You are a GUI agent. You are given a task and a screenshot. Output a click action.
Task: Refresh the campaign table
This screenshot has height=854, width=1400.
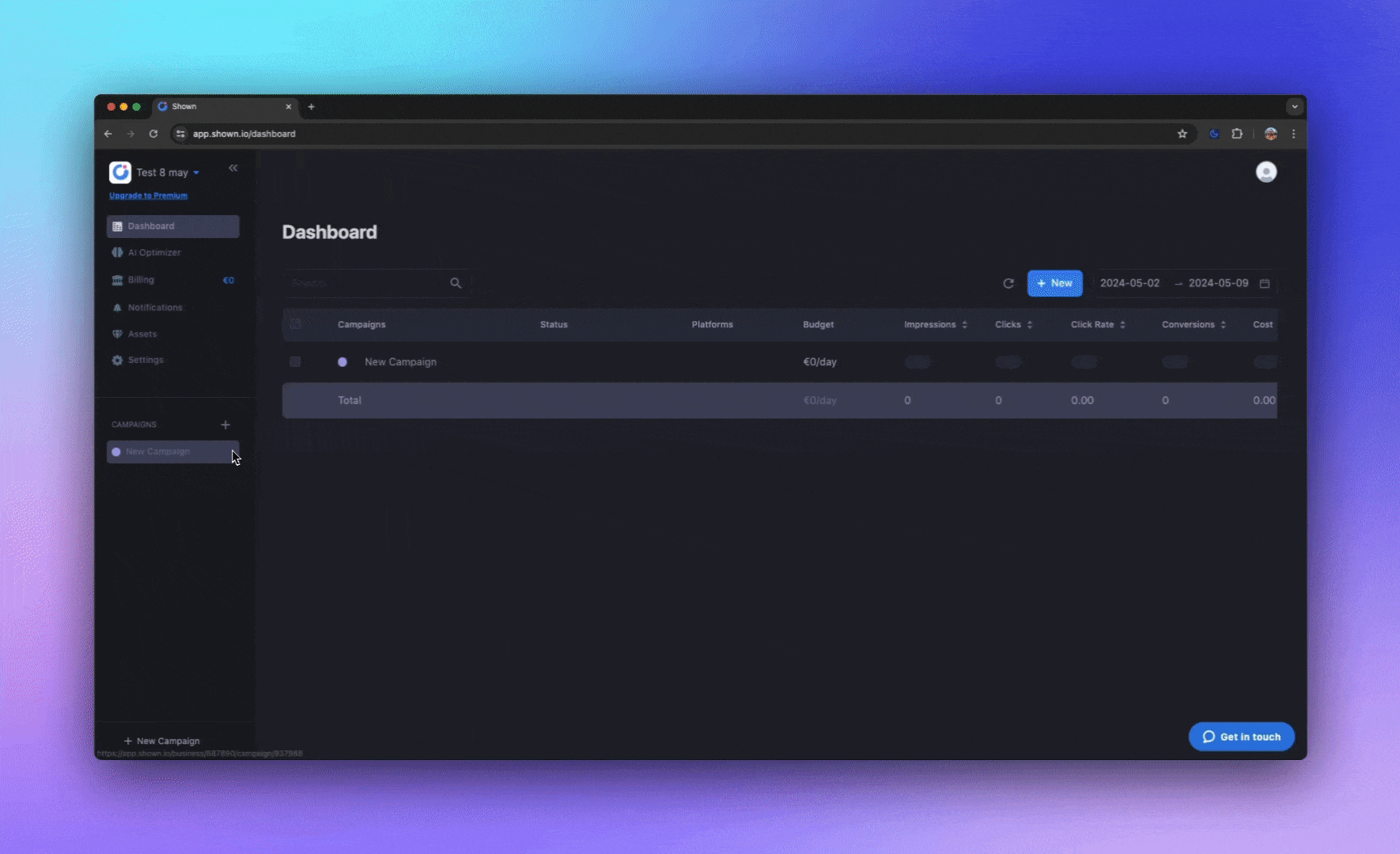click(x=1008, y=284)
